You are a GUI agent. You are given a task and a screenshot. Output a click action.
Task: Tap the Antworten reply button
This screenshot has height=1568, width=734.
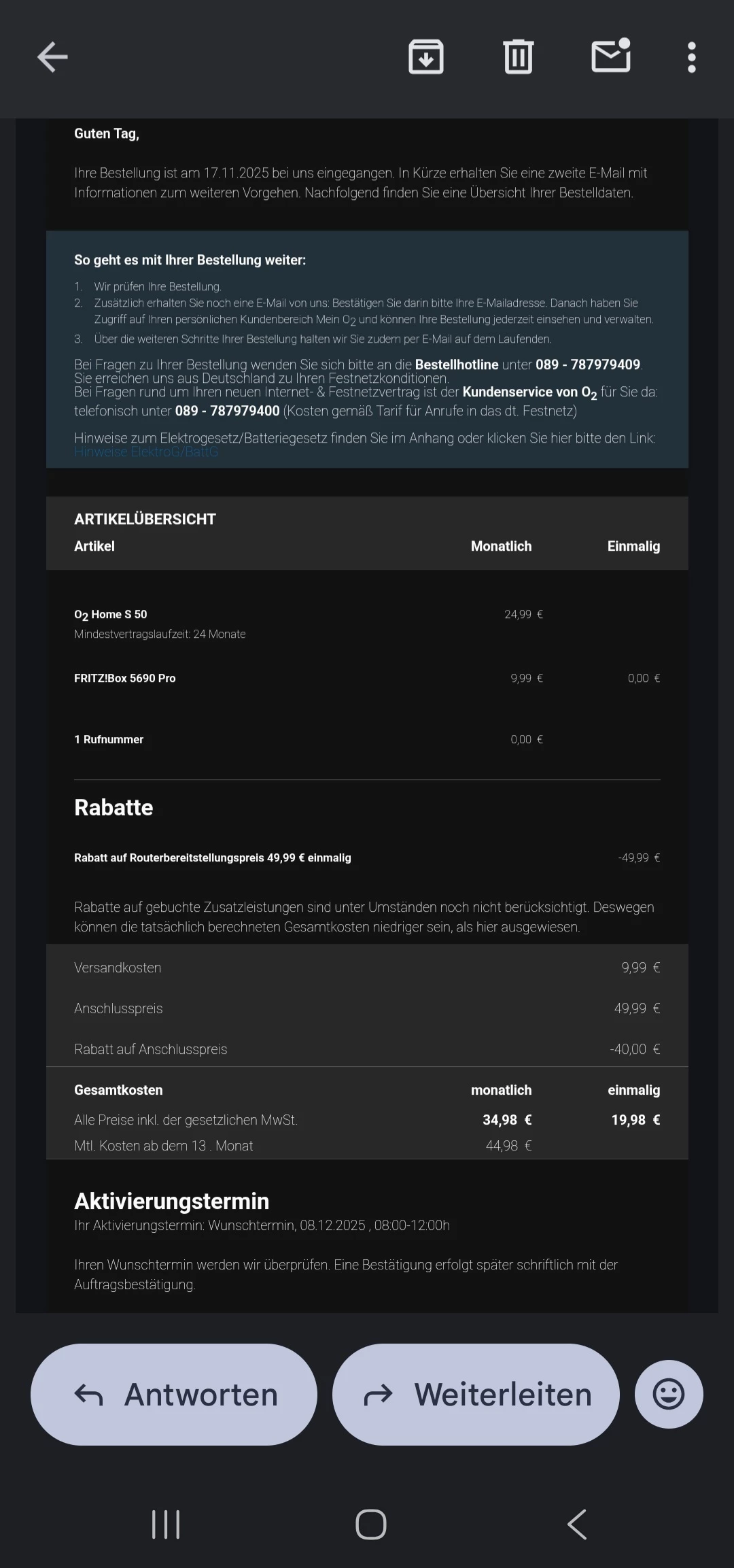[174, 1395]
